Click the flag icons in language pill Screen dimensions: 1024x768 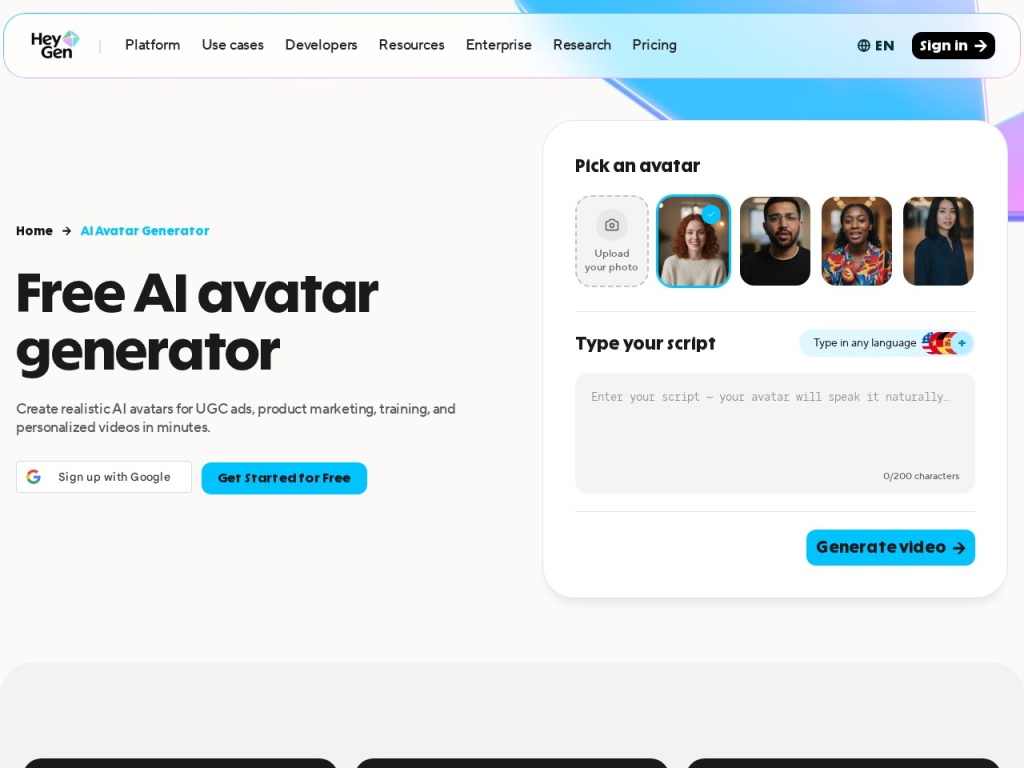938,343
